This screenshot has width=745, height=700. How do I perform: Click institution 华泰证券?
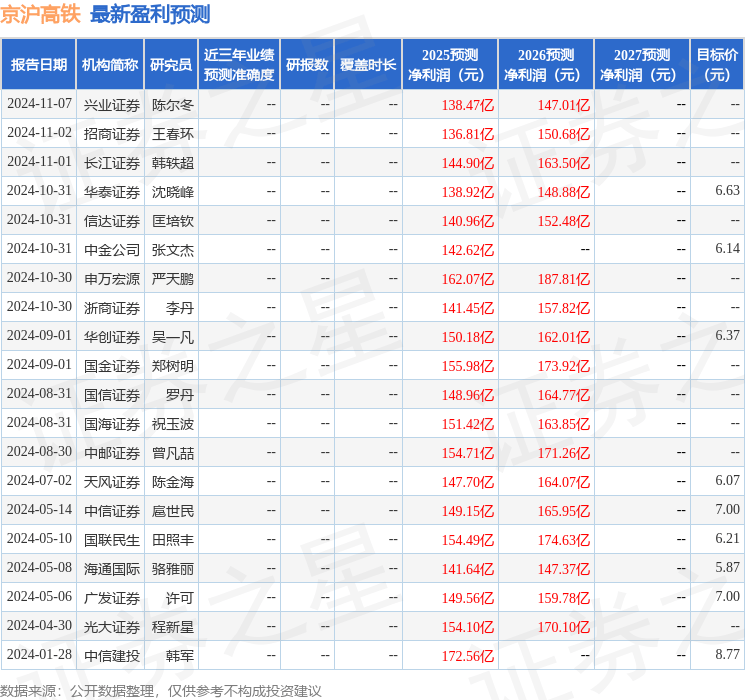[x=112, y=192]
